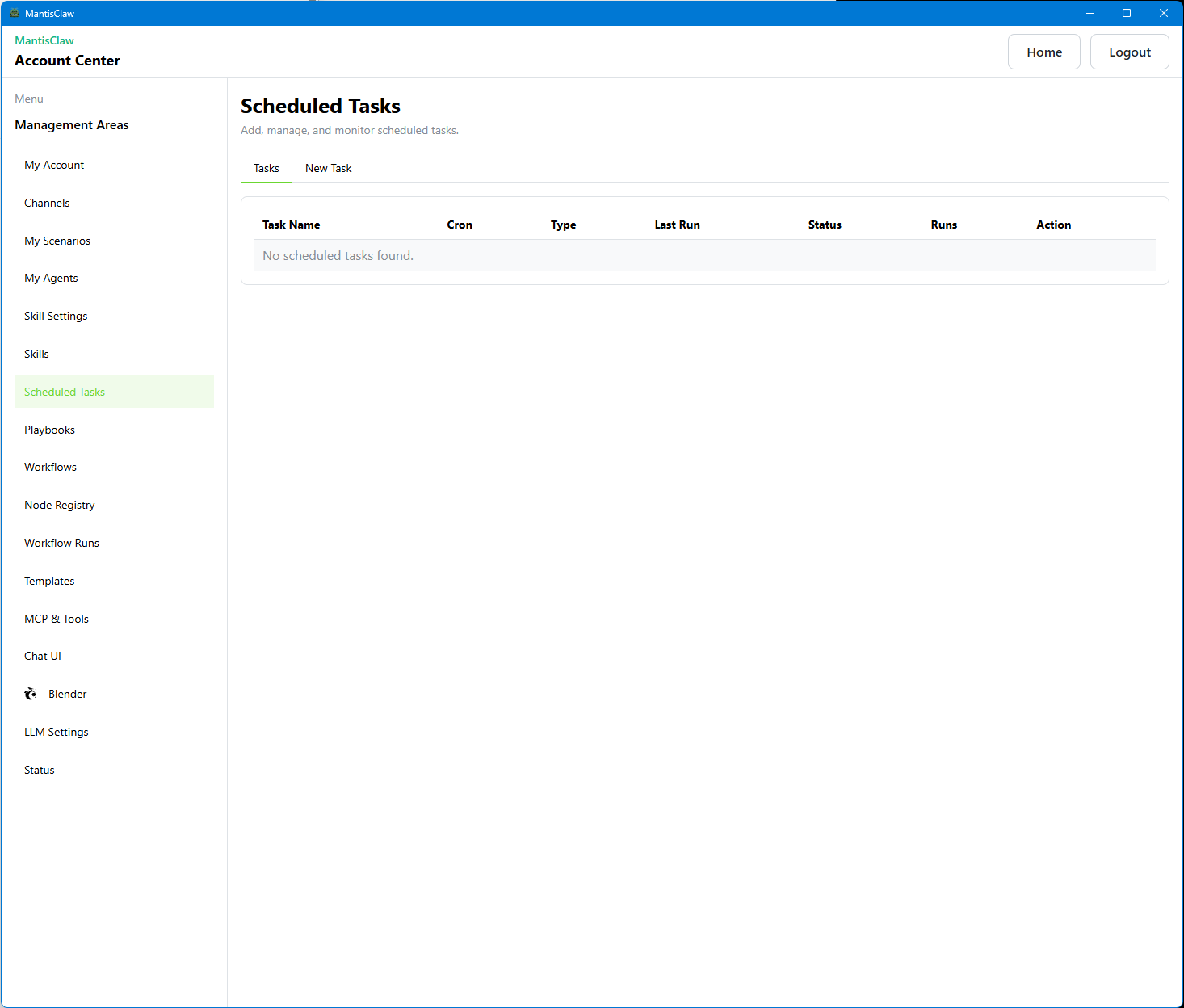
Task: Open My Scenarios from the sidebar
Action: 57,241
